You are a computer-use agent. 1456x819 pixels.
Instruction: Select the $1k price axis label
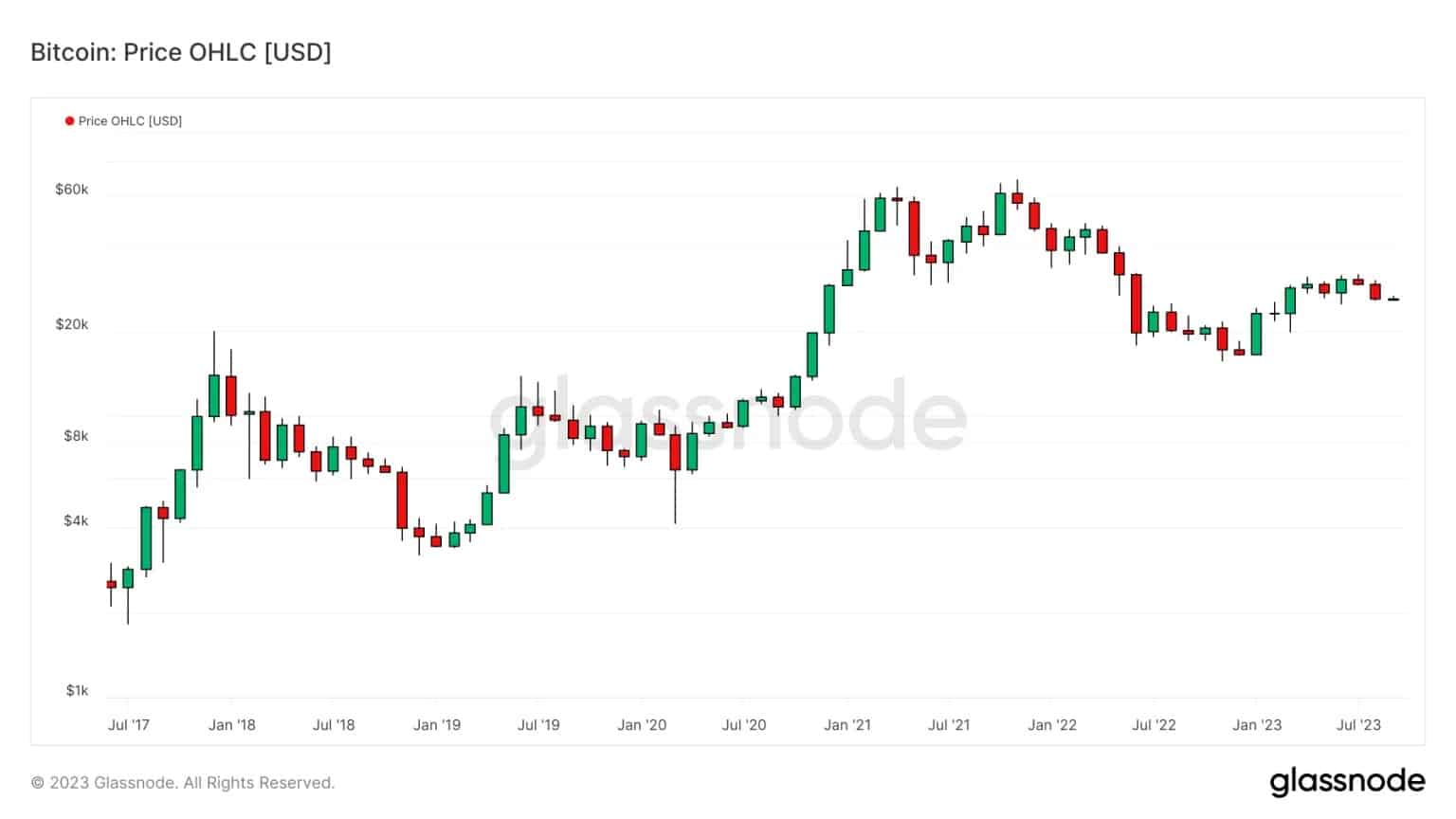click(x=77, y=690)
